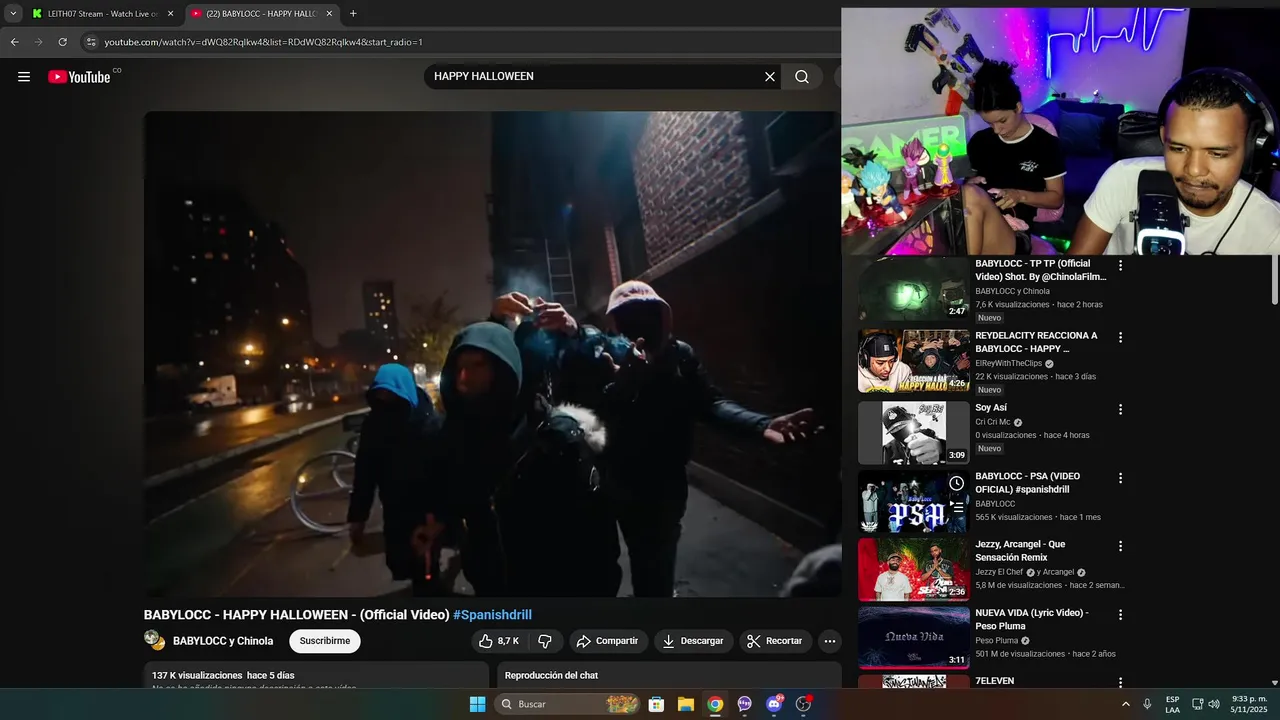Open BABYLOCC y Chinola channel avatar
The image size is (1280, 720).
click(154, 640)
